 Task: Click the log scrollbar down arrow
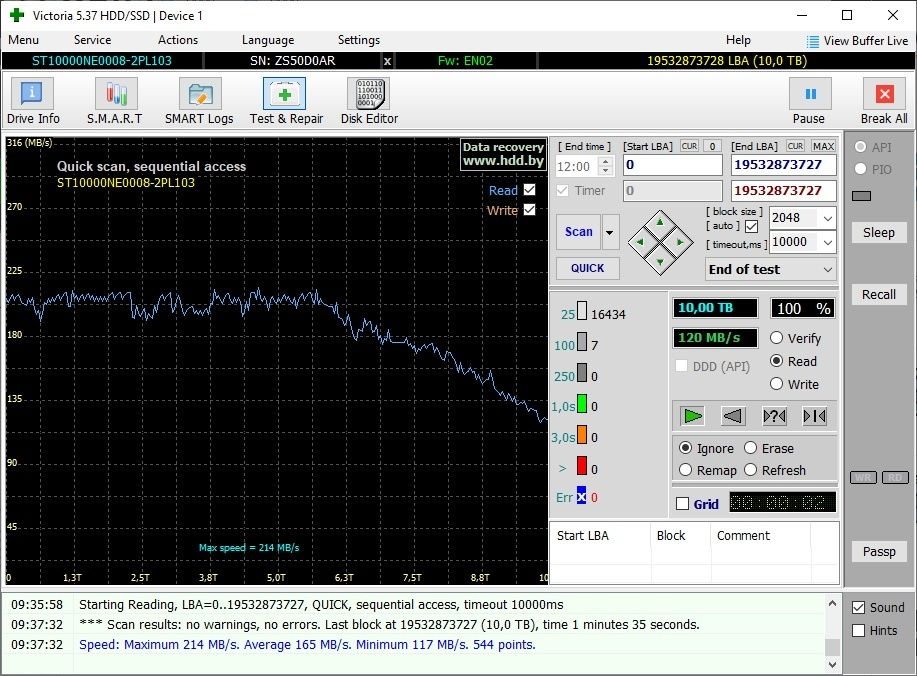point(832,664)
